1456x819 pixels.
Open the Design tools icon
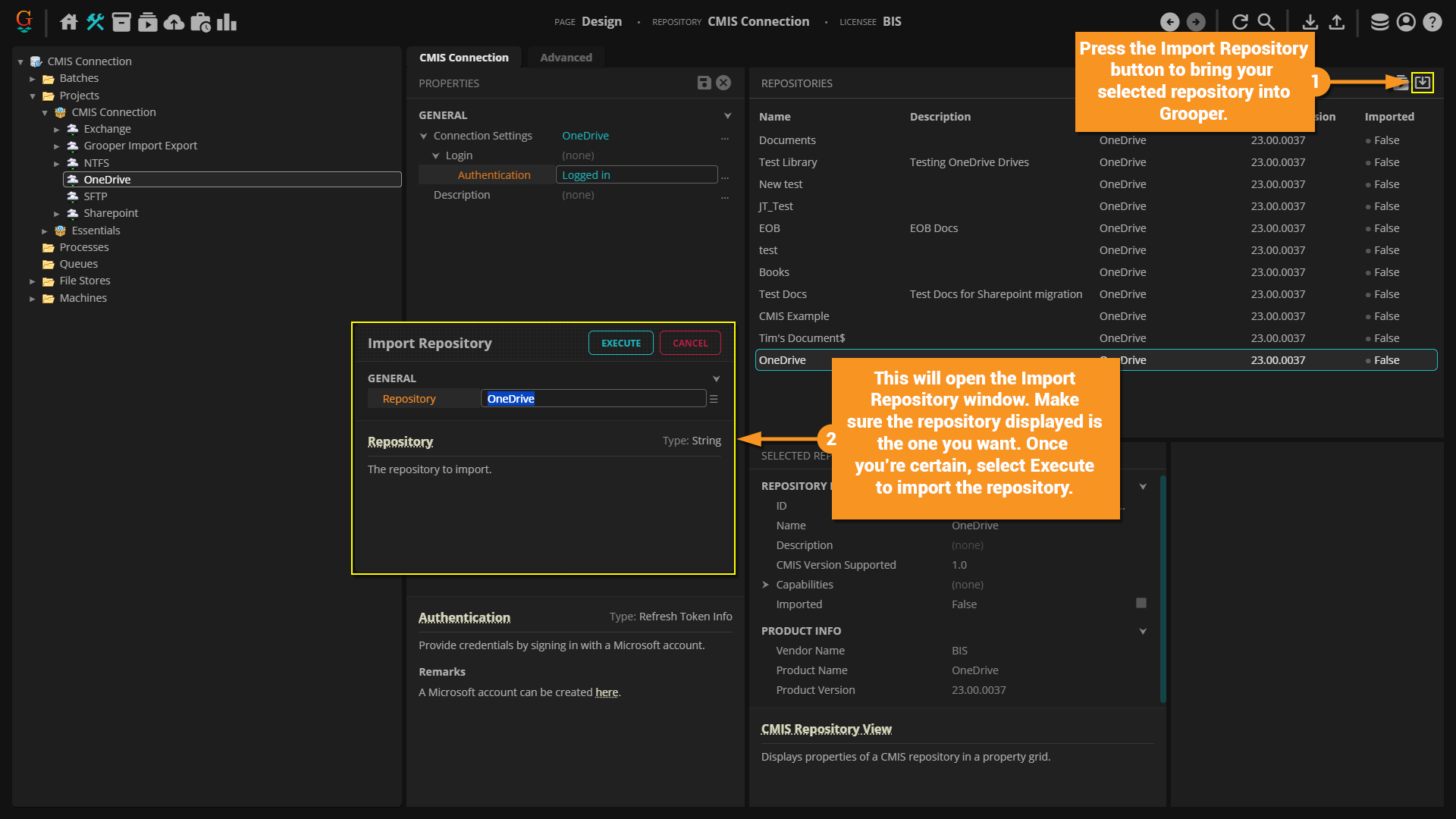95,22
